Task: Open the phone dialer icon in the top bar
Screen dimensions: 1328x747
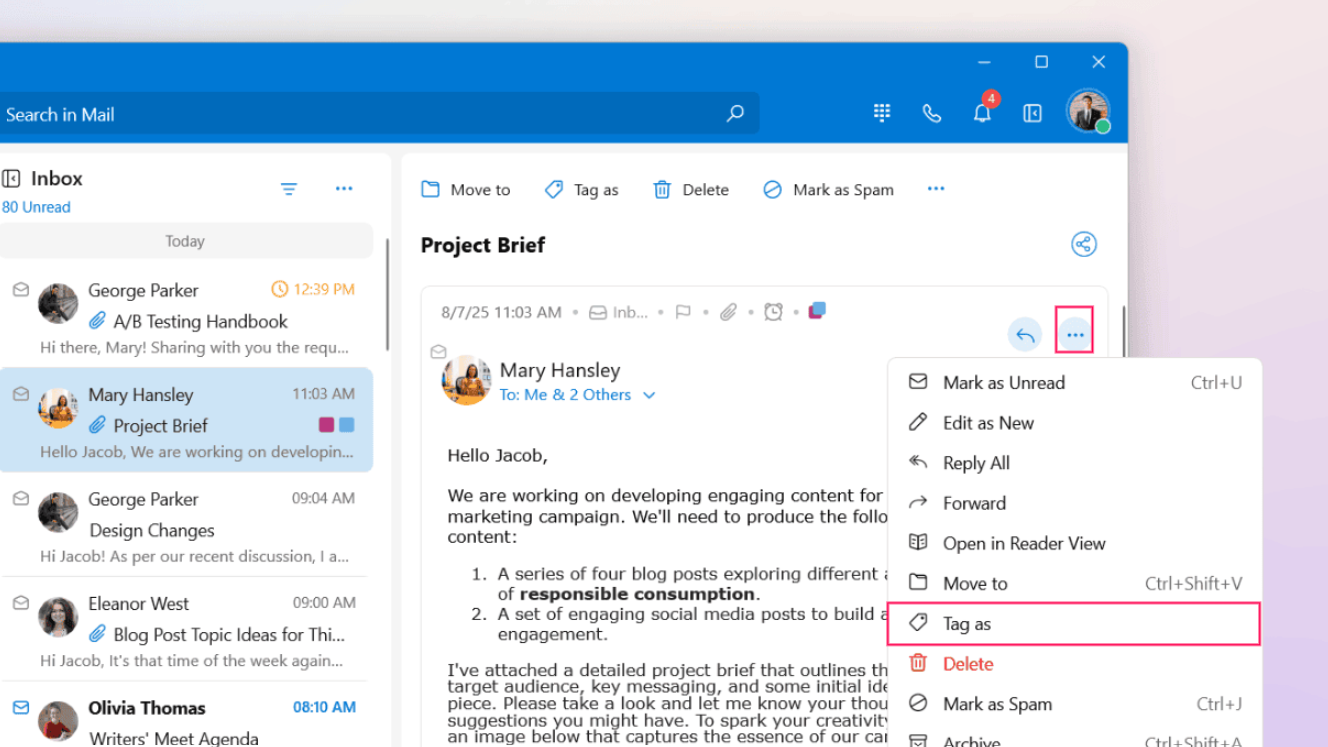Action: pyautogui.click(x=932, y=113)
